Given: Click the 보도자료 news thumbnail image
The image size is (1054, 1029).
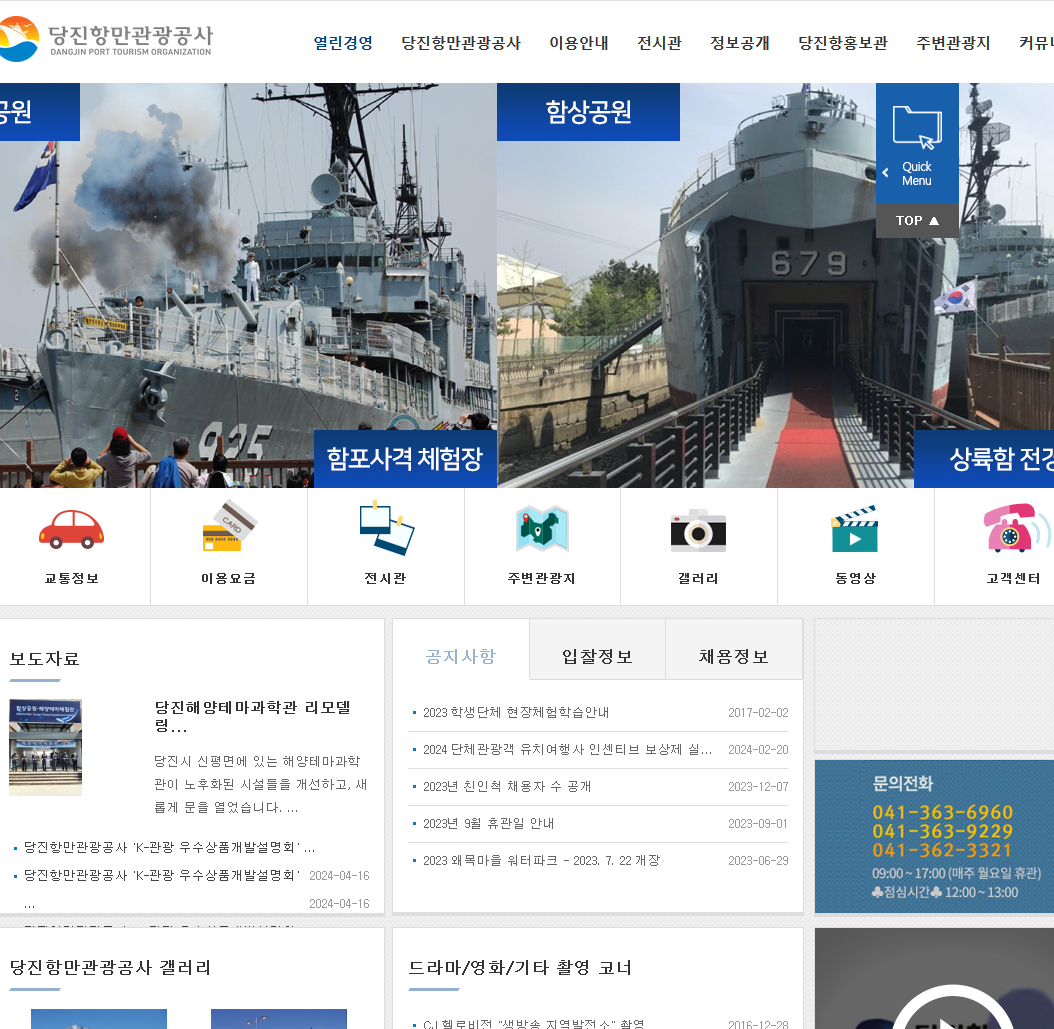Looking at the screenshot, I should tap(46, 747).
